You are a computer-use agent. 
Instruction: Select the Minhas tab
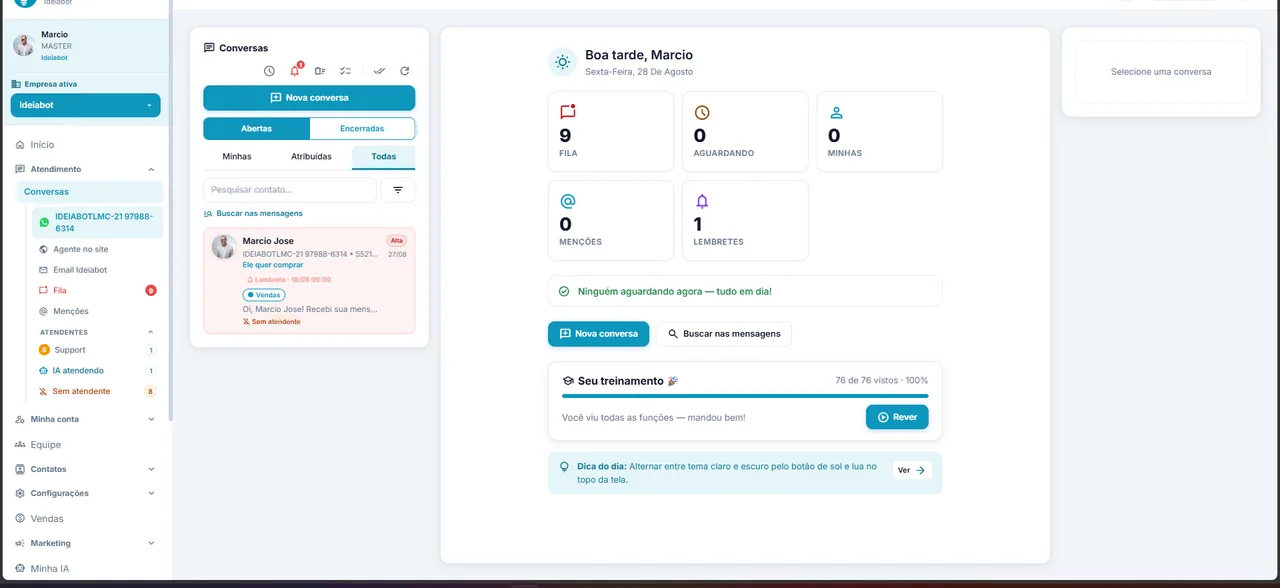click(x=237, y=157)
